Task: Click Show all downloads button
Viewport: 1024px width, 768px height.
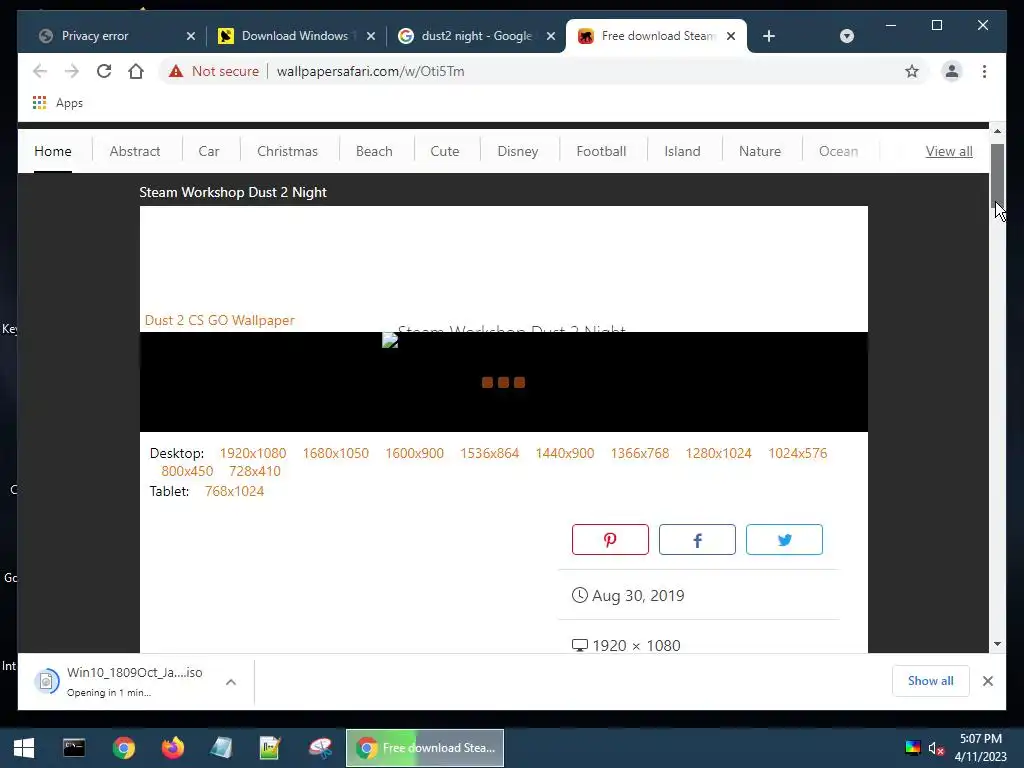Action: point(931,681)
